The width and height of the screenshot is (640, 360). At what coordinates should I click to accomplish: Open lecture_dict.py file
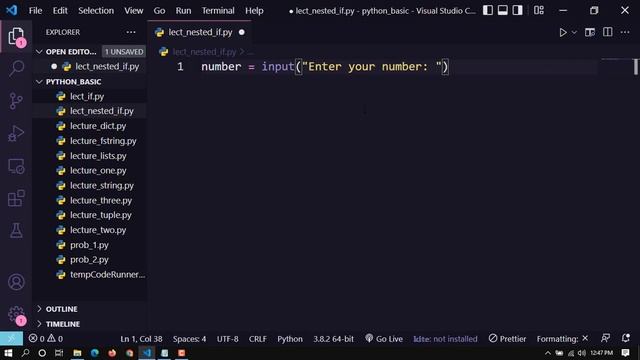point(98,126)
